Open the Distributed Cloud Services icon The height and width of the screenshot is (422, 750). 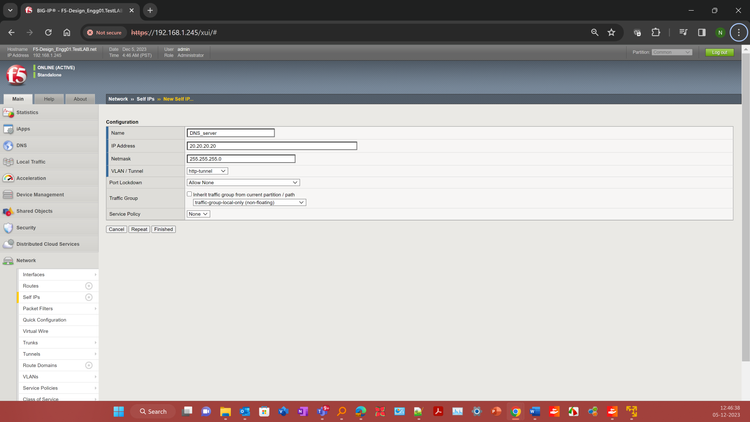(x=8, y=244)
